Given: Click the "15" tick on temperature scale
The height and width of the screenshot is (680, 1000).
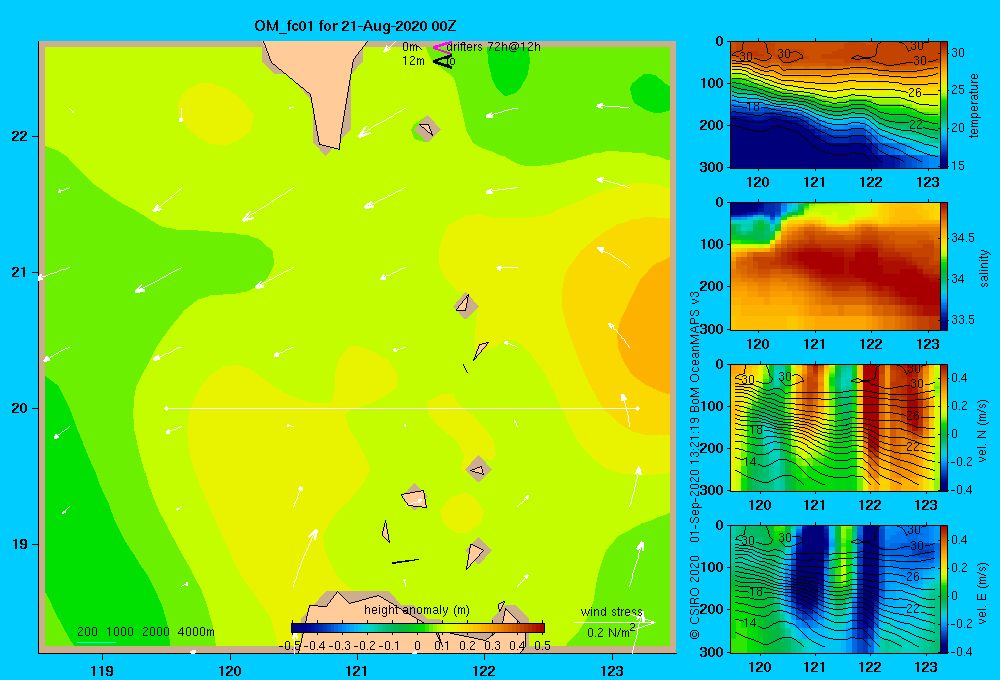Looking at the screenshot, I should coord(958,165).
